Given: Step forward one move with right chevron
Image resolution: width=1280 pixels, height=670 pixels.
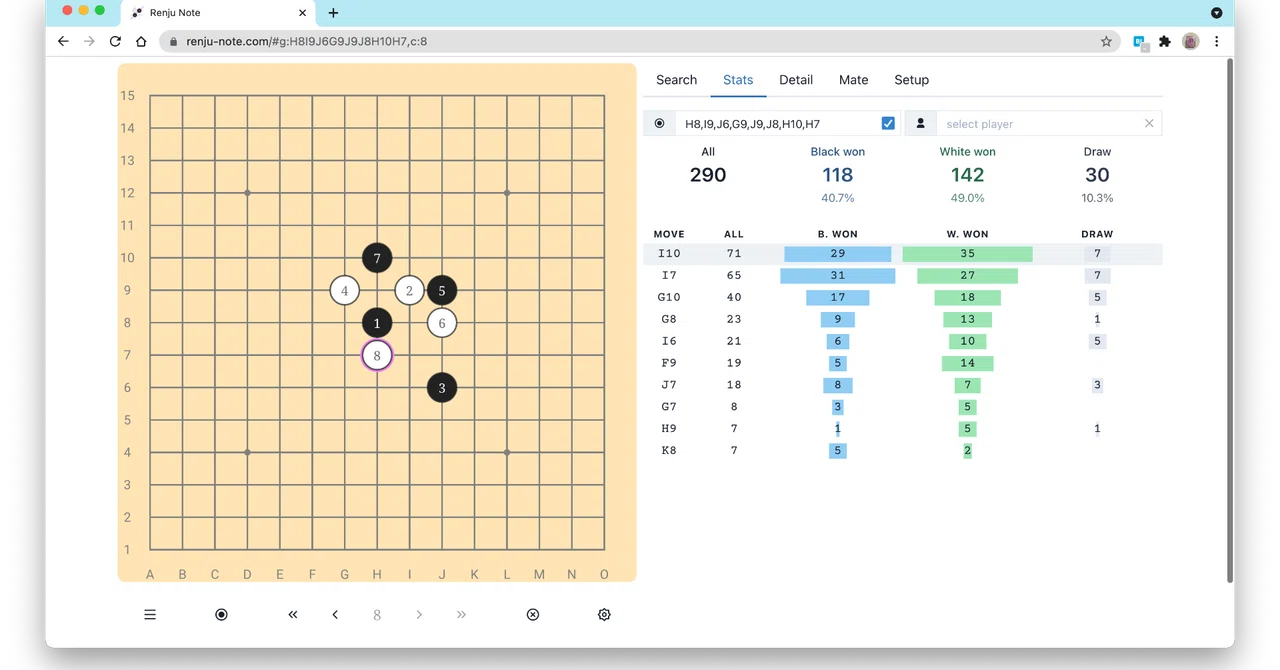Looking at the screenshot, I should coord(419,615).
